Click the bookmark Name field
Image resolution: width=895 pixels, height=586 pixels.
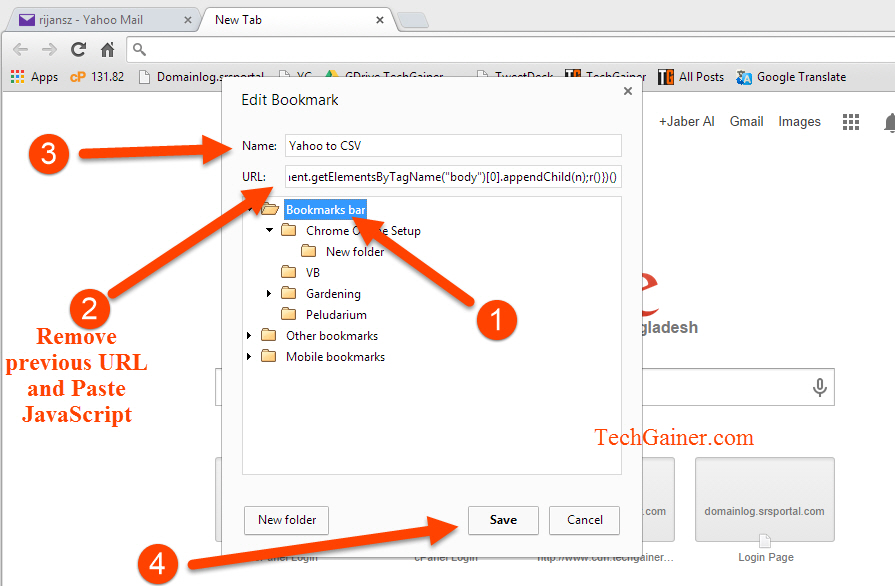[x=452, y=145]
